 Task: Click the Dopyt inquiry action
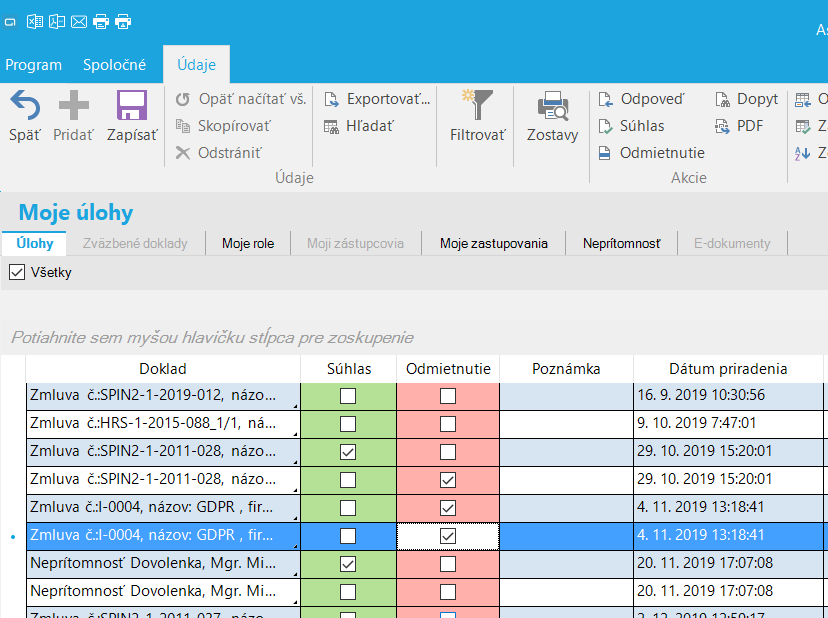coord(746,99)
